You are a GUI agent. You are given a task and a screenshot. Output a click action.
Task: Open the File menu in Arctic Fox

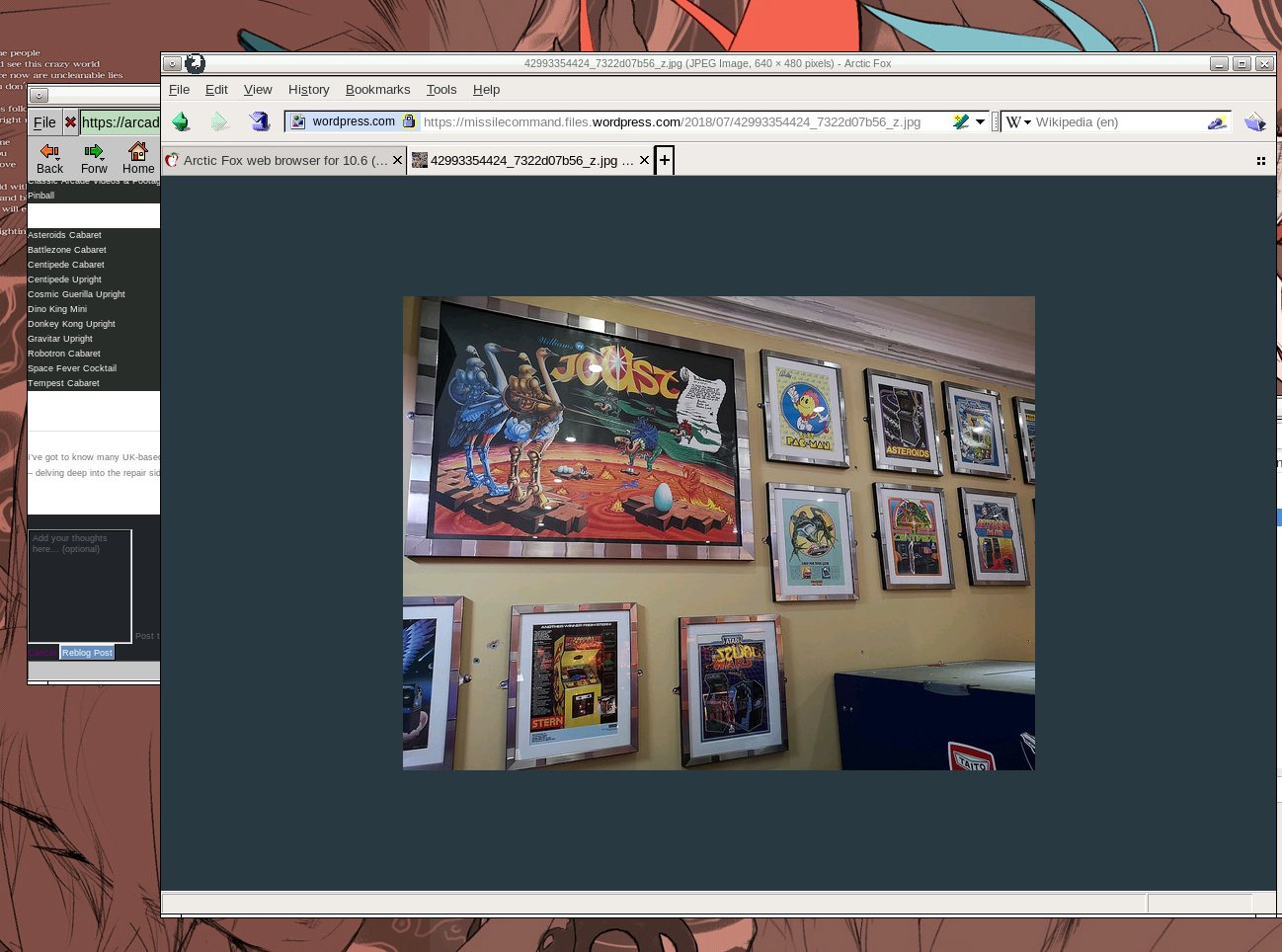tap(179, 89)
